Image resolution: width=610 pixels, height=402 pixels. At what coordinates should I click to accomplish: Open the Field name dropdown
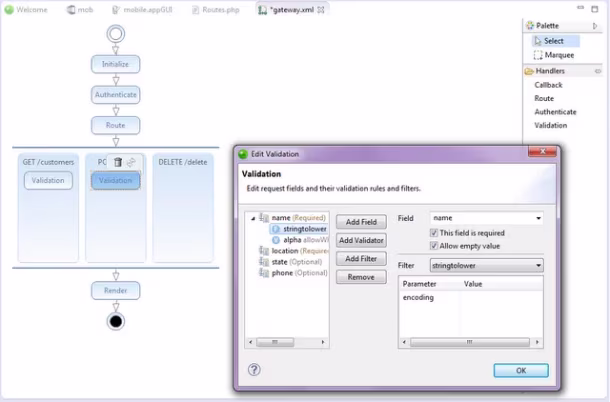(x=538, y=218)
